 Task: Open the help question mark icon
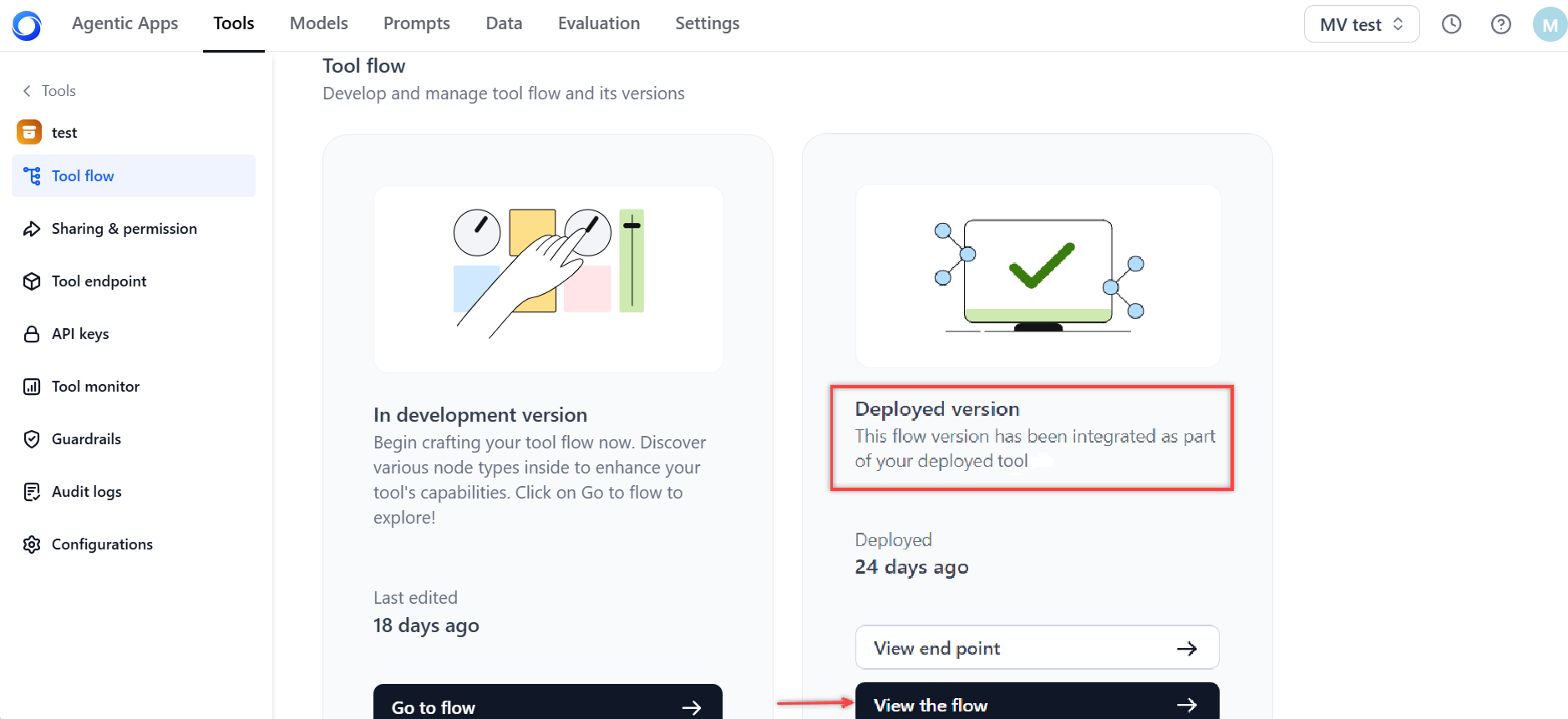click(1501, 24)
